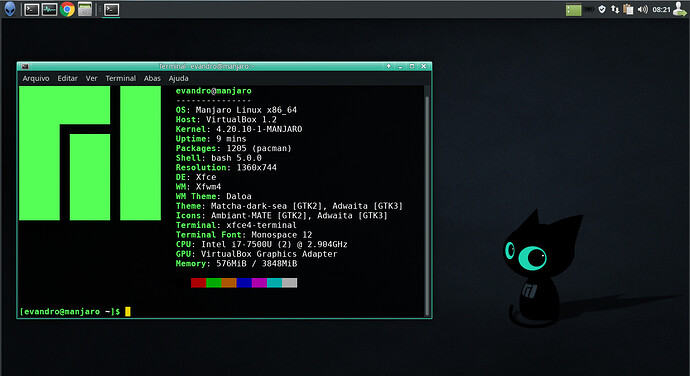Click the '[evandro@manjaro ~]$' prompt text

click(70, 312)
